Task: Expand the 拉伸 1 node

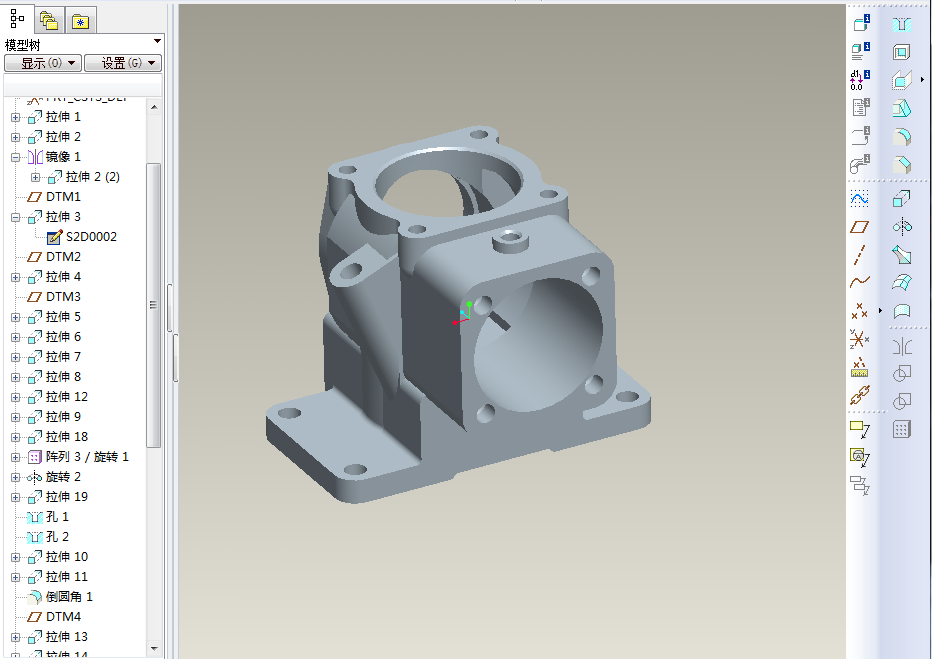Action: pyautogui.click(x=15, y=117)
